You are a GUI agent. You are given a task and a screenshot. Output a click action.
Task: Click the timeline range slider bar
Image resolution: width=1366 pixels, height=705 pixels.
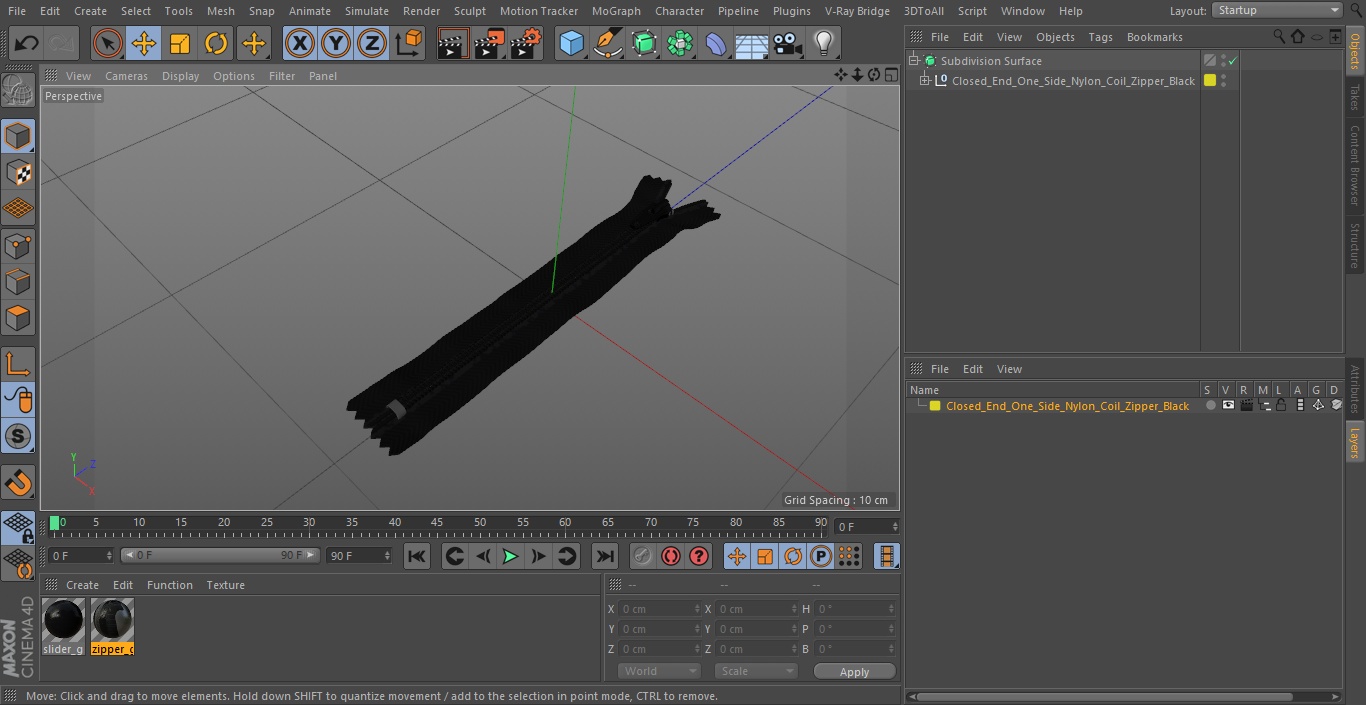click(220, 555)
